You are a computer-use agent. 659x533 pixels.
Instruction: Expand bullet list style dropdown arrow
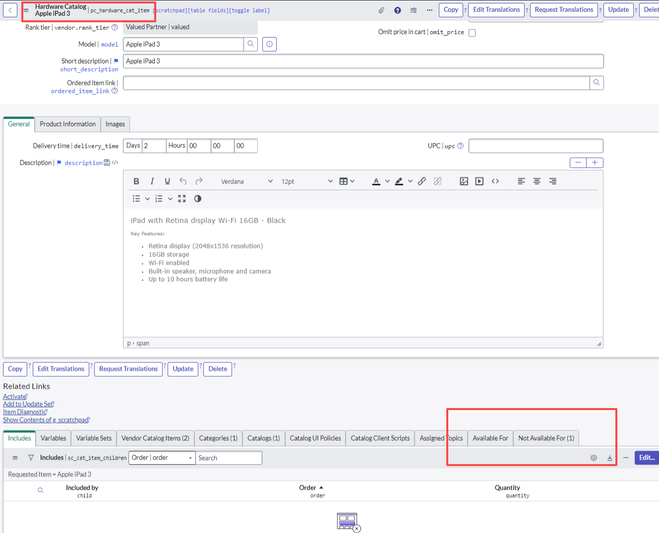point(147,198)
